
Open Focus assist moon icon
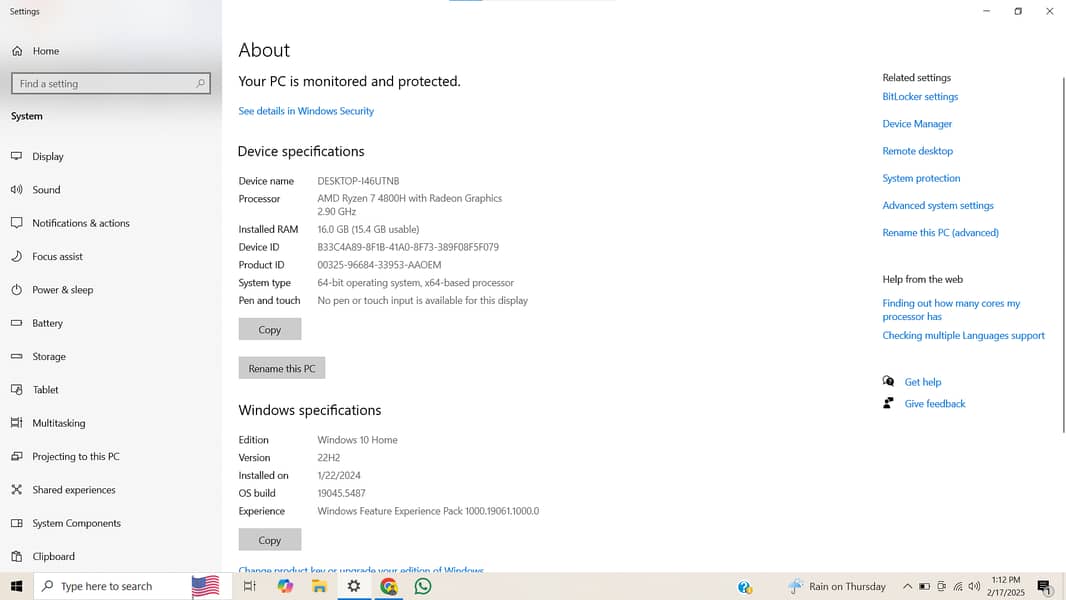17,256
